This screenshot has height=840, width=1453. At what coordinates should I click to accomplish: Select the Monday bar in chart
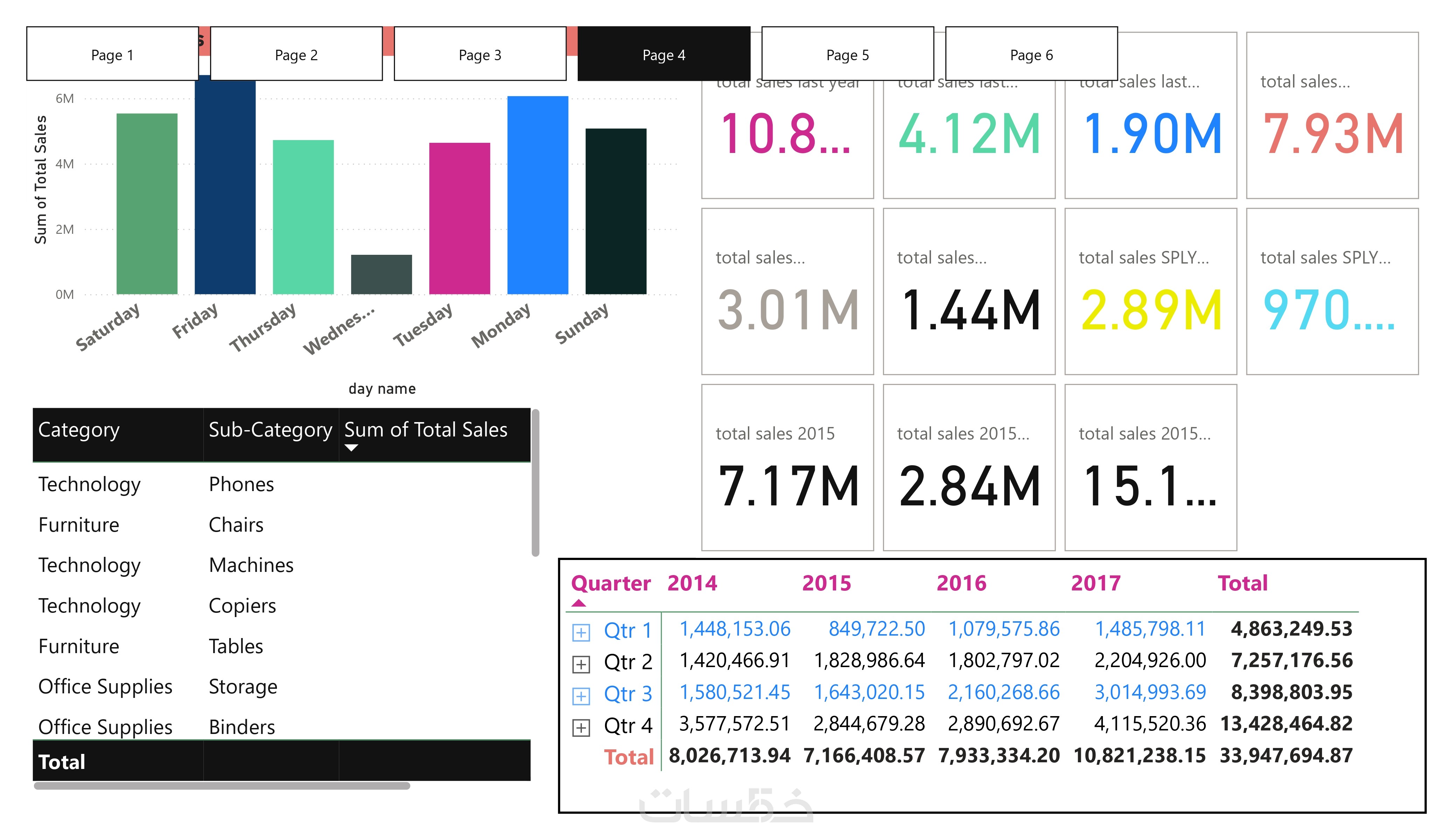click(x=537, y=196)
